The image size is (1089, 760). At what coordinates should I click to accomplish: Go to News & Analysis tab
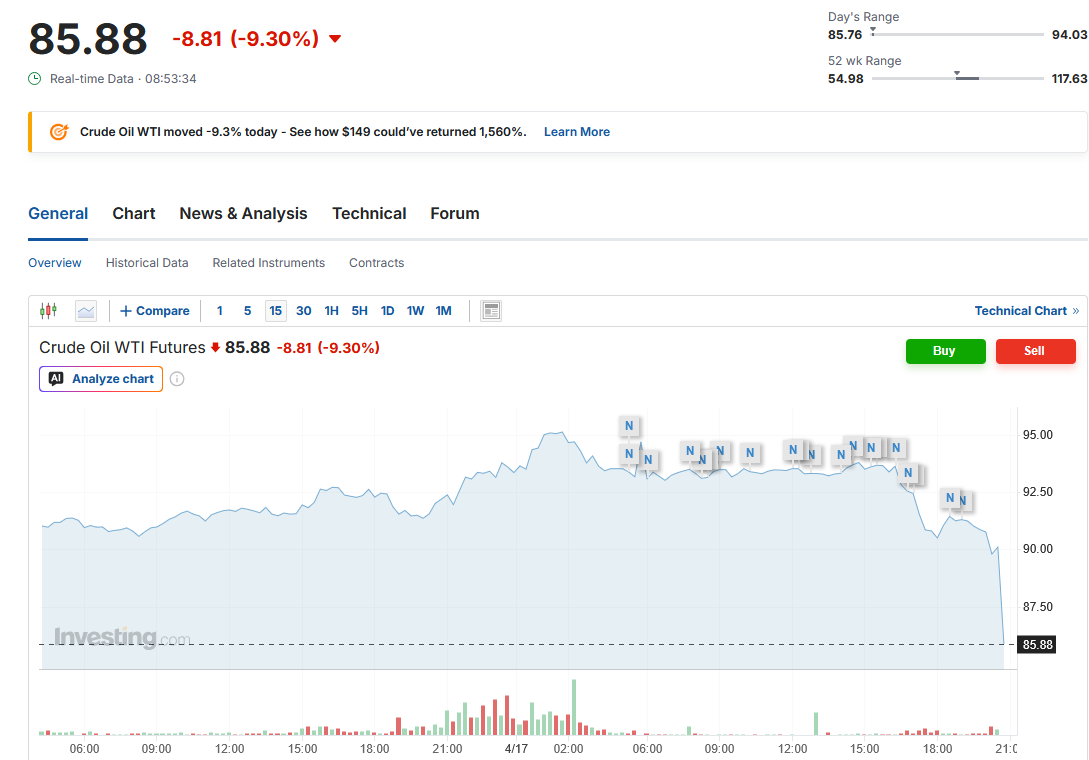[x=243, y=213]
